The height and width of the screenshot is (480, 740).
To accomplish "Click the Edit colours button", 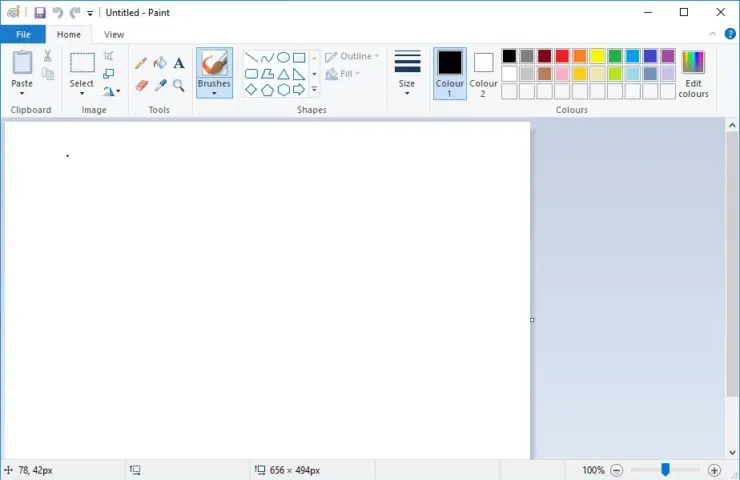I will coord(693,73).
